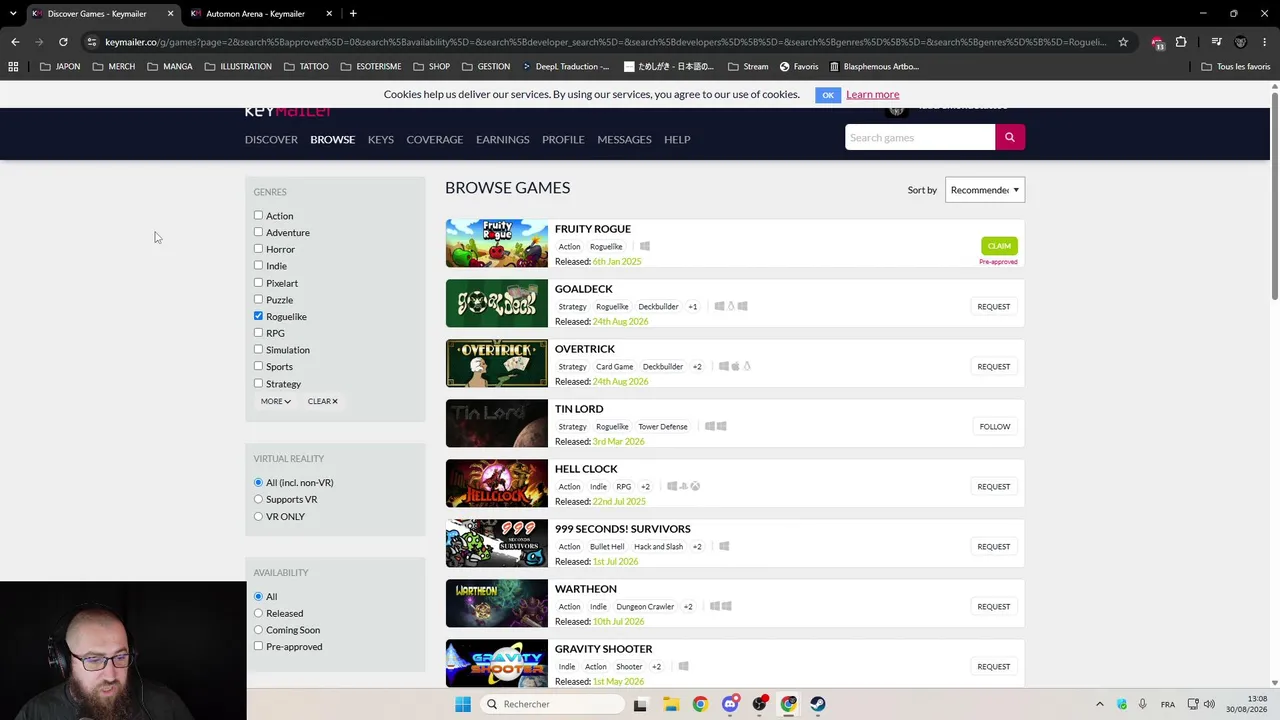
Task: Click the Linux platform icon on Goaldeck
Action: (x=731, y=306)
